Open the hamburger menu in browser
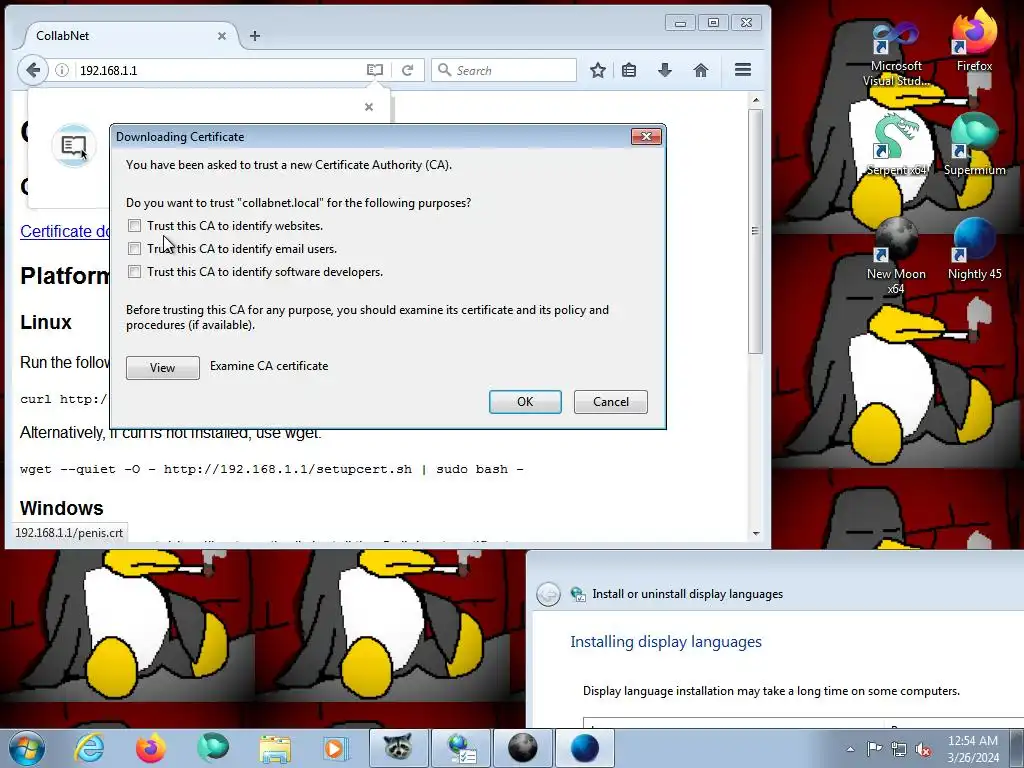 click(x=743, y=70)
